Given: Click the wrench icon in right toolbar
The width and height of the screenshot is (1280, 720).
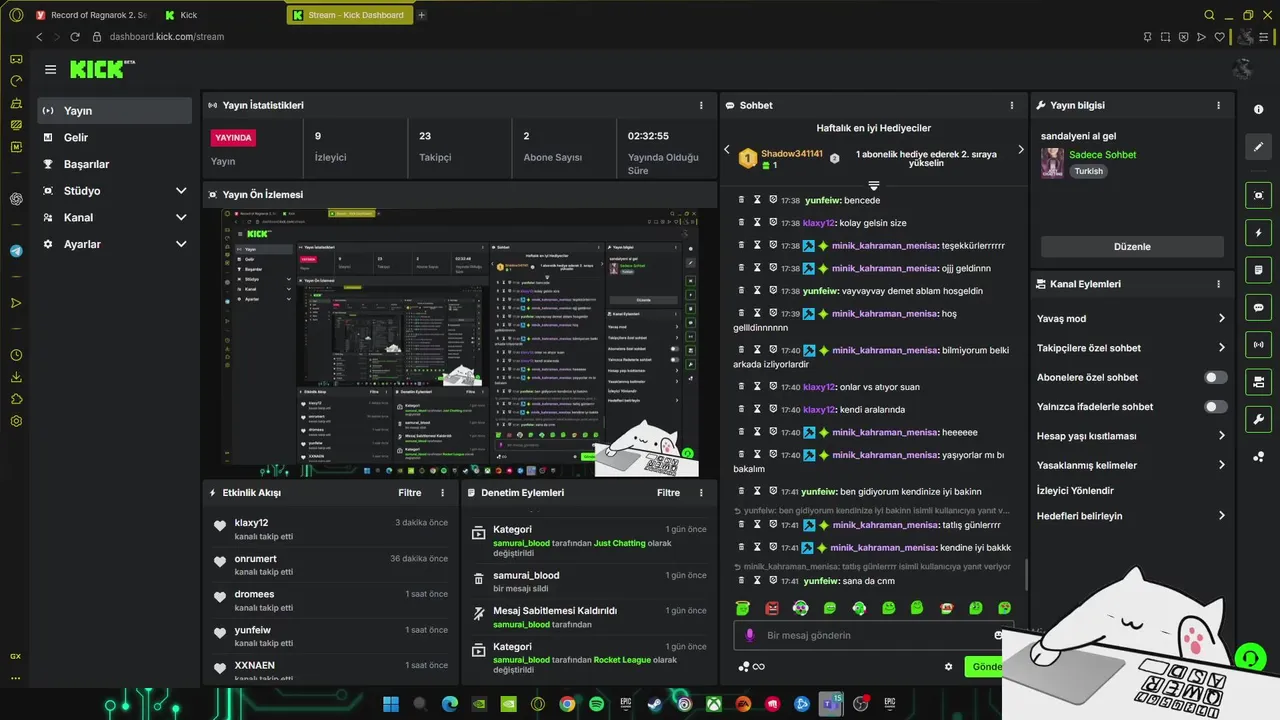Looking at the screenshot, I should tap(1258, 419).
